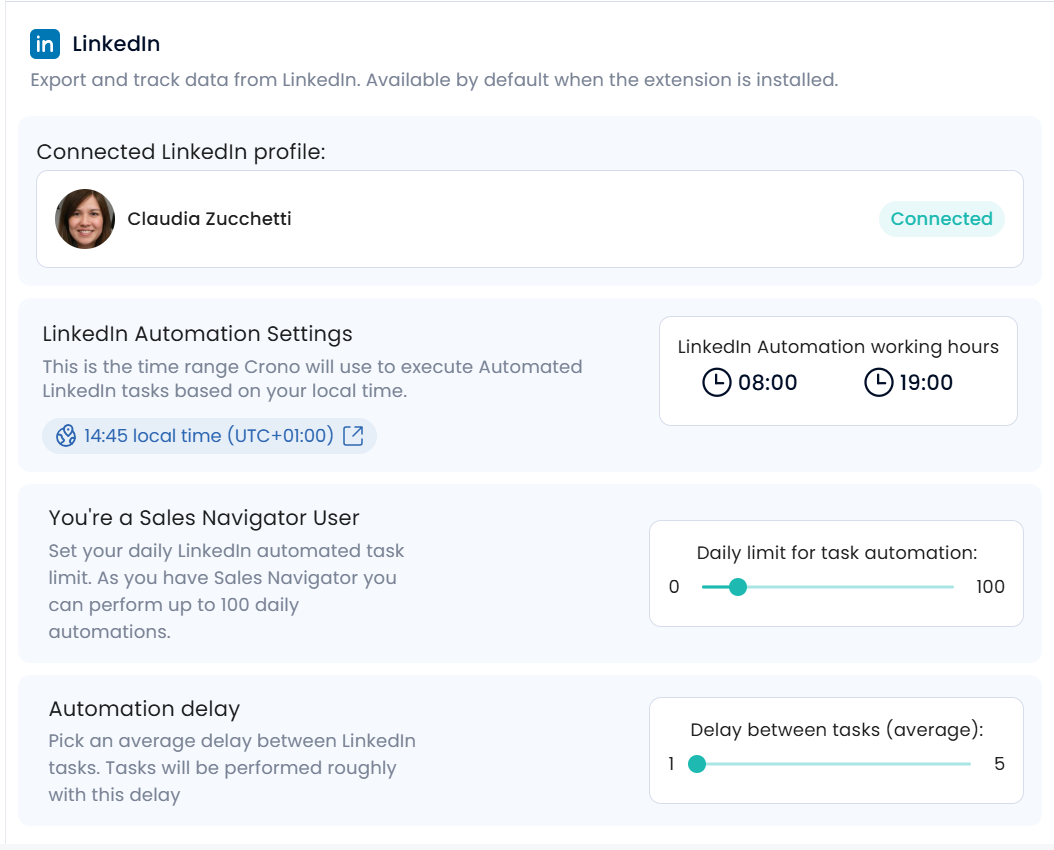Viewport: 1054px width, 850px height.
Task: Click the Delay between tasks (average) label
Action: [x=836, y=730]
